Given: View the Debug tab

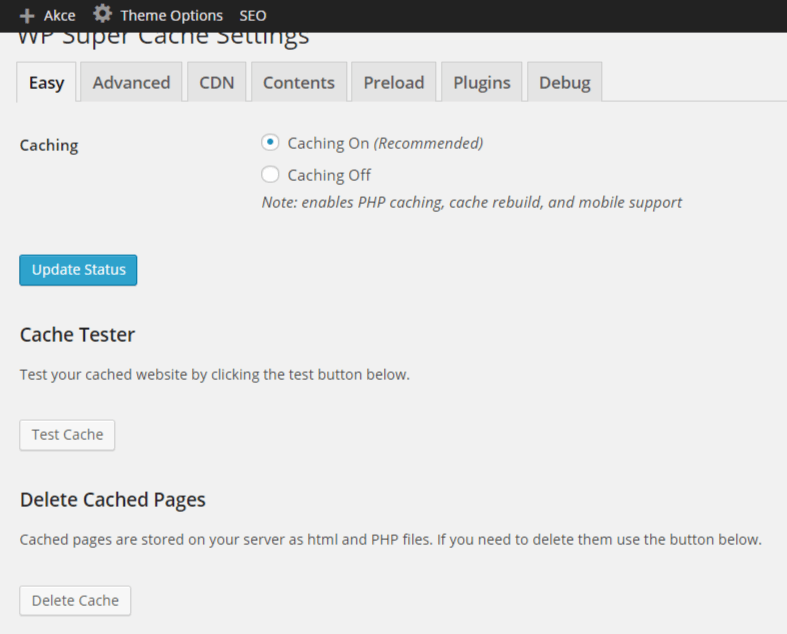Looking at the screenshot, I should (x=565, y=82).
